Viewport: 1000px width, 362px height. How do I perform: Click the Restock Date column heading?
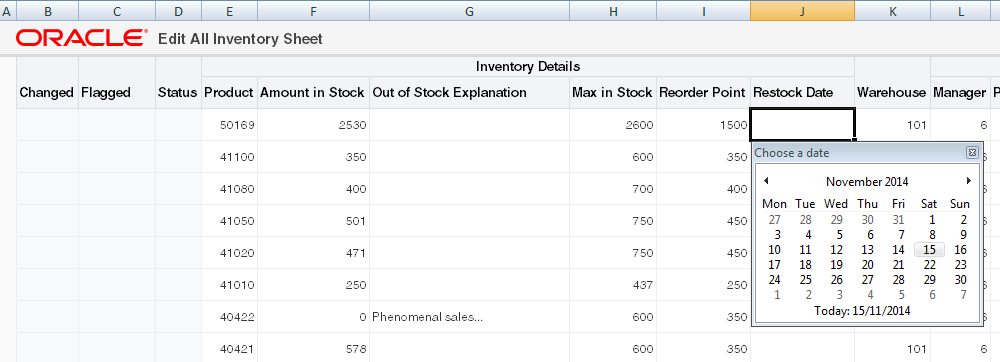(793, 92)
